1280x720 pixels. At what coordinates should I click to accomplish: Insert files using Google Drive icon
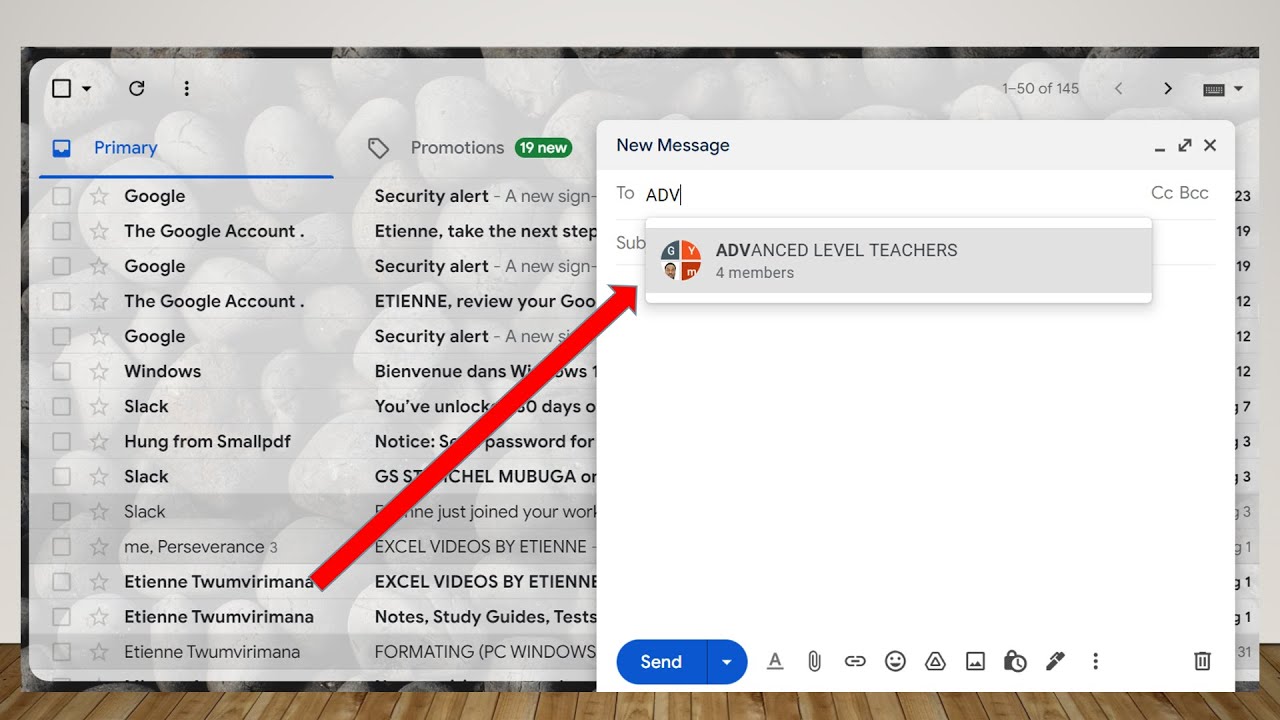935,661
